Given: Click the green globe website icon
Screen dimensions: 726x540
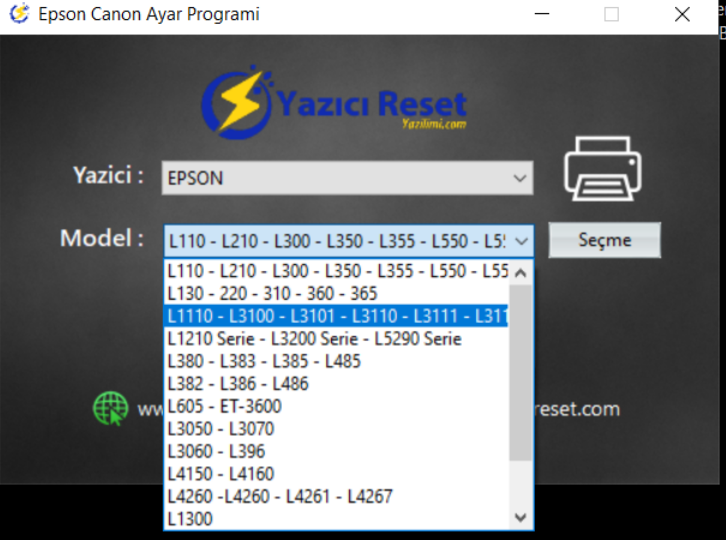Looking at the screenshot, I should point(110,408).
